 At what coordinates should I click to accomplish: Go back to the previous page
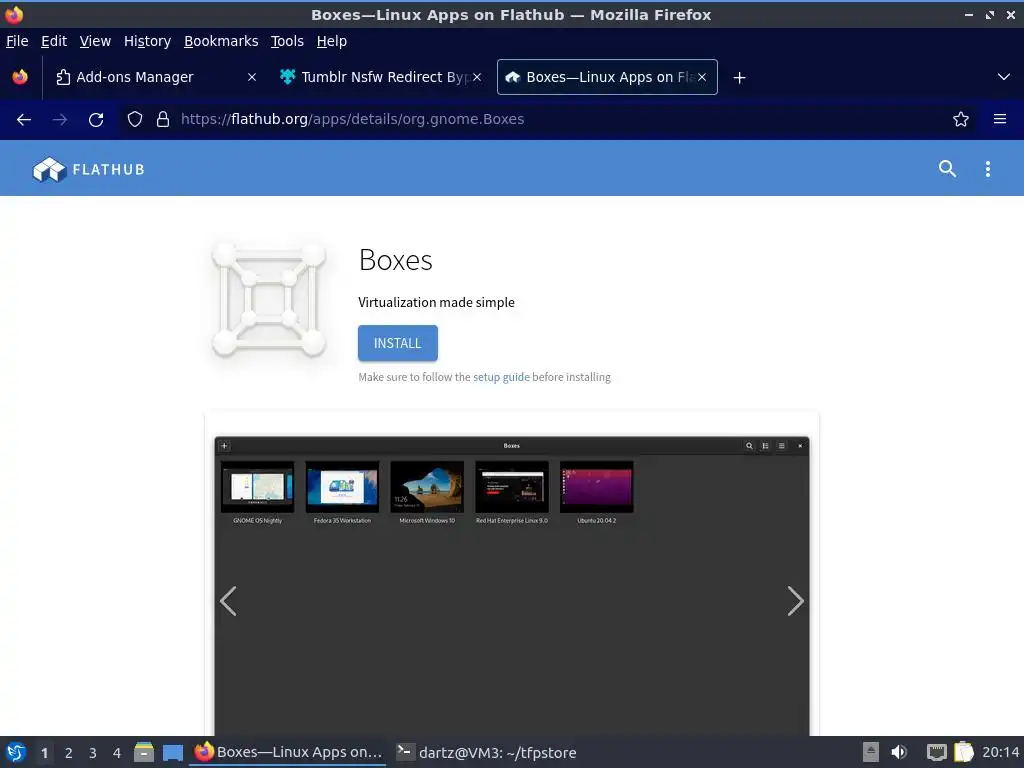click(x=24, y=120)
